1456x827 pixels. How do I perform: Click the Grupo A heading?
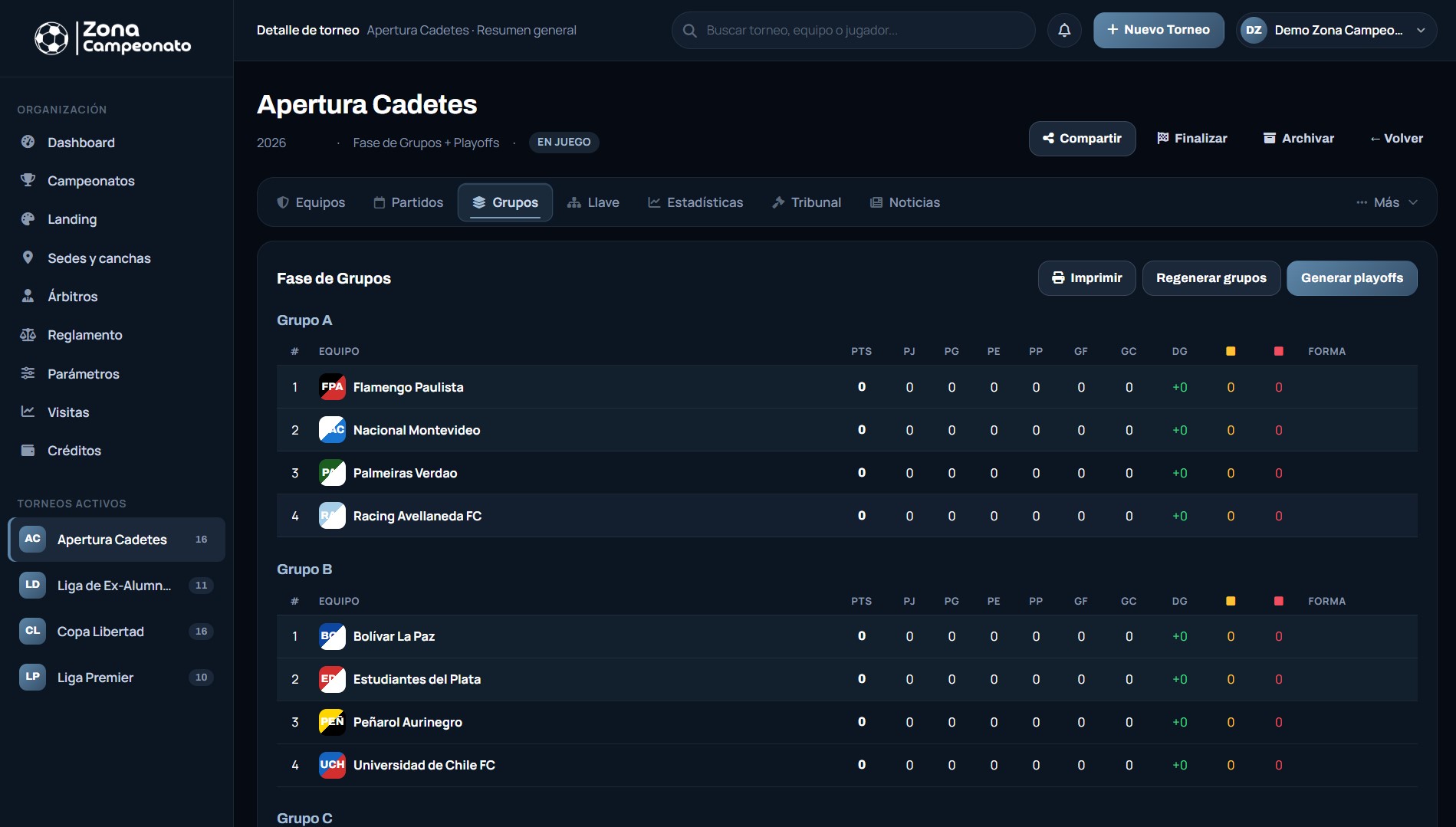click(x=304, y=320)
